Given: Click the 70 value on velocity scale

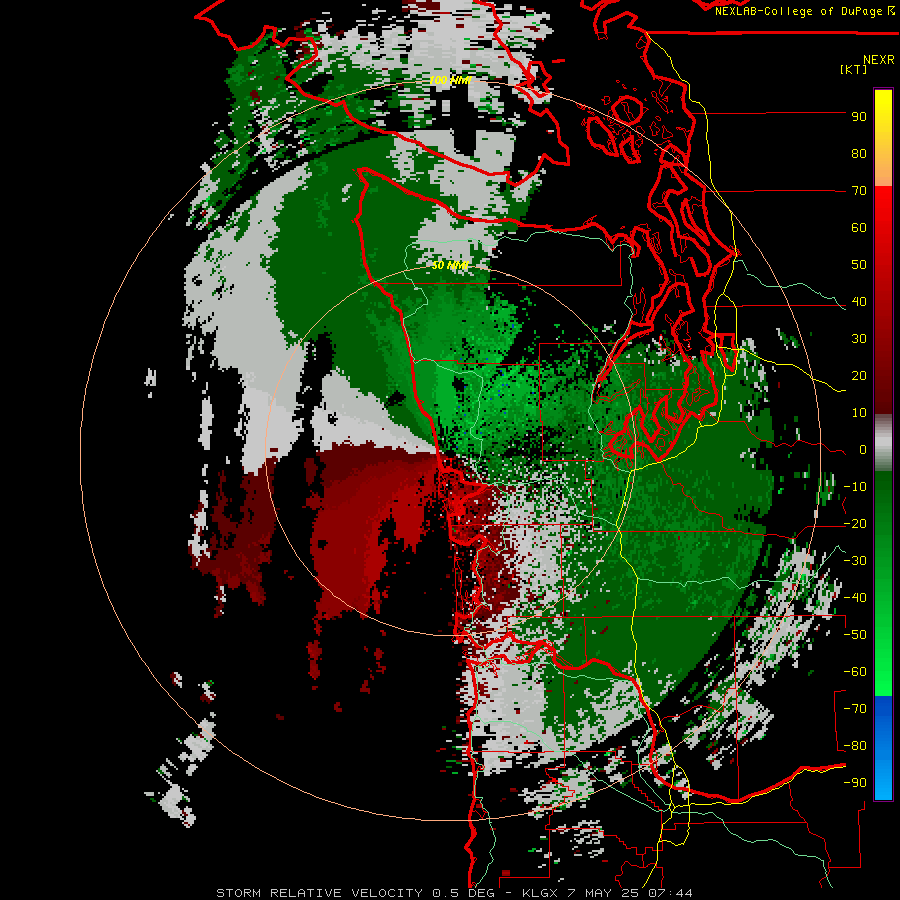Looking at the screenshot, I should [859, 191].
